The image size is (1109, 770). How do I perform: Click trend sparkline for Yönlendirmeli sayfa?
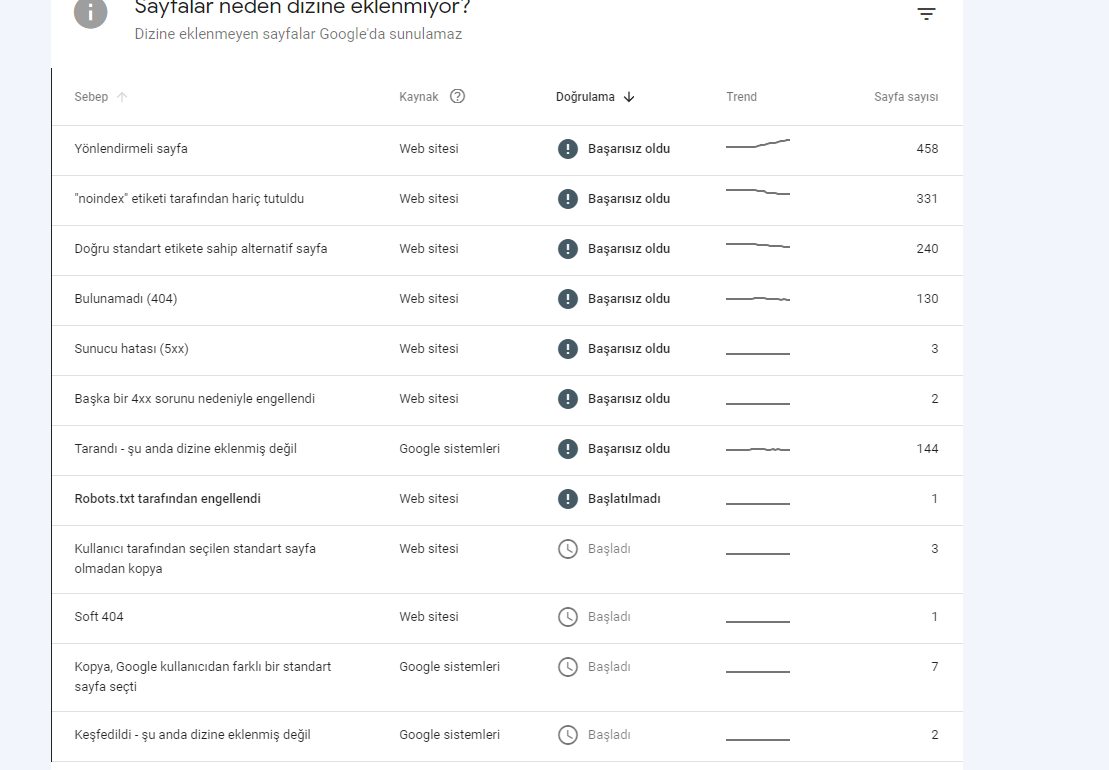coord(757,144)
